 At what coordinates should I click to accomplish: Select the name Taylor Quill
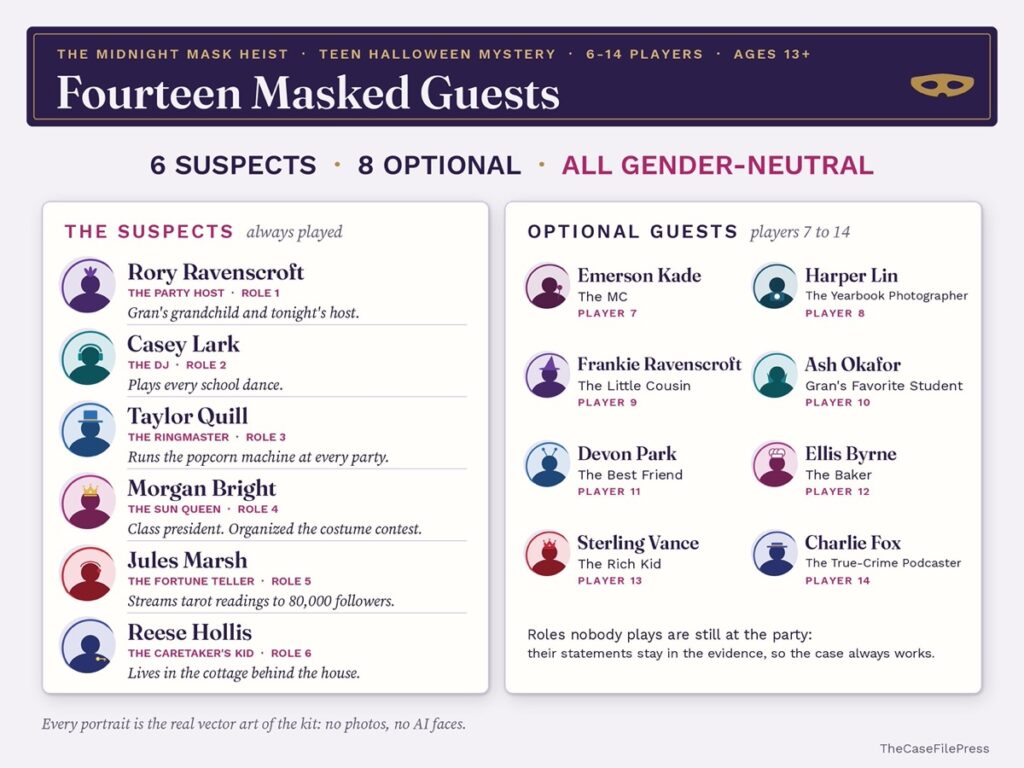(187, 416)
